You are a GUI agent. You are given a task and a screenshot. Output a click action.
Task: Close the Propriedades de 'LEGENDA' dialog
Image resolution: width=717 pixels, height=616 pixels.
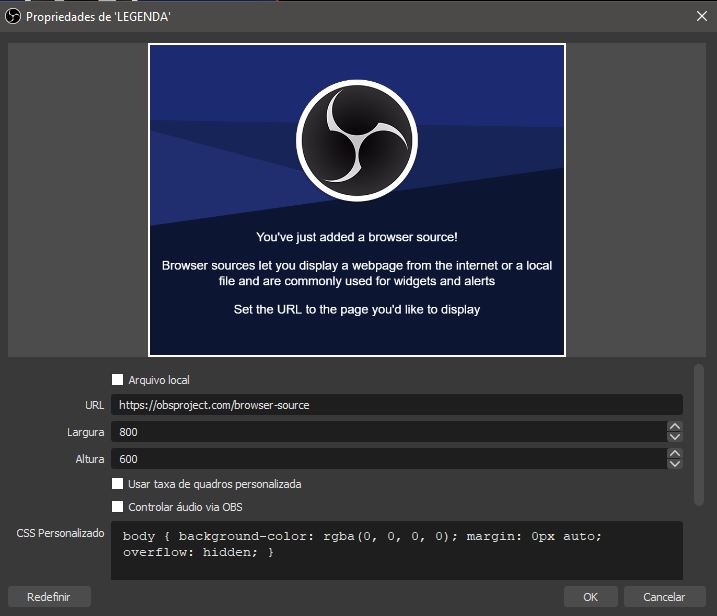(x=700, y=15)
